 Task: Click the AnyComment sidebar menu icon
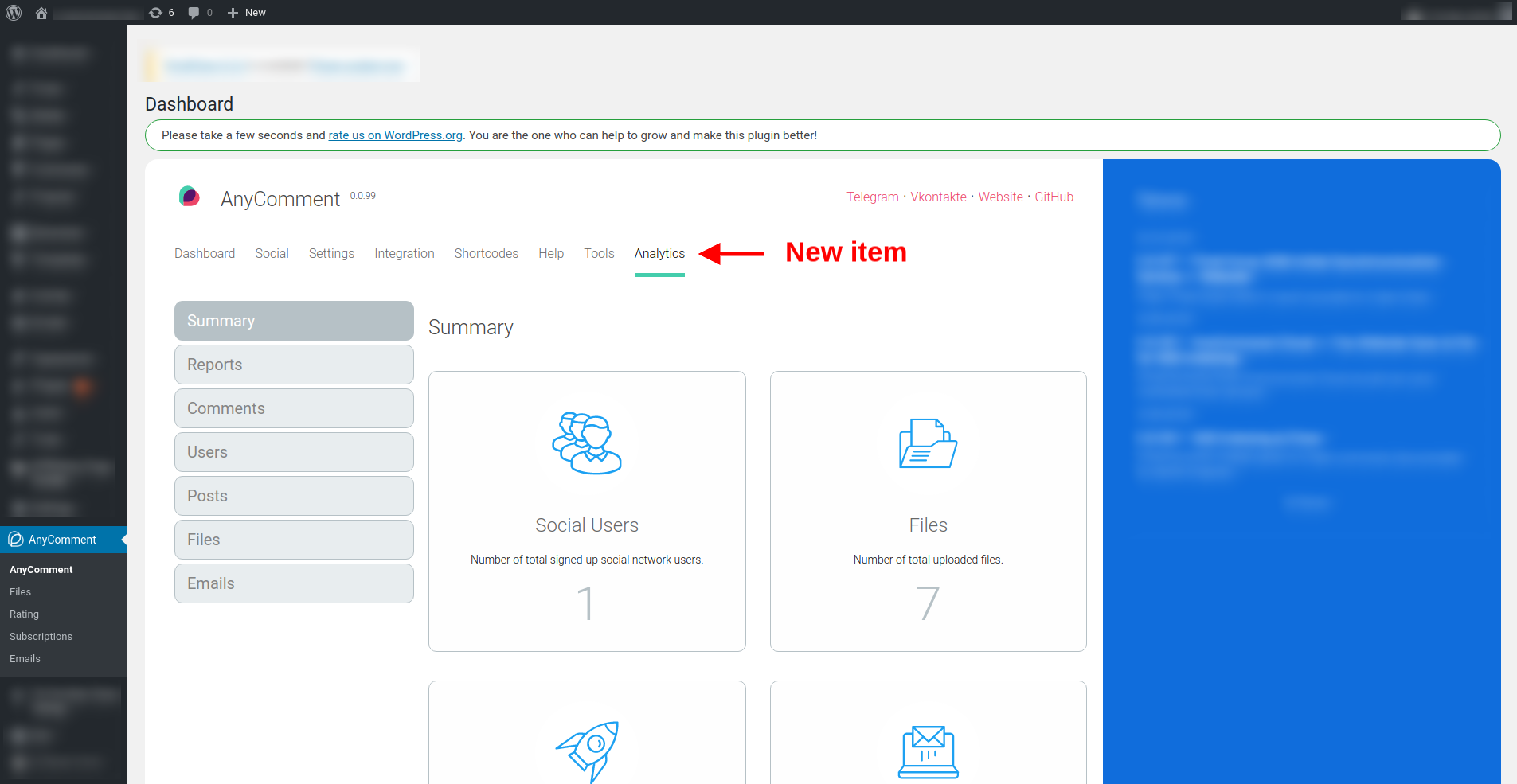coord(16,540)
